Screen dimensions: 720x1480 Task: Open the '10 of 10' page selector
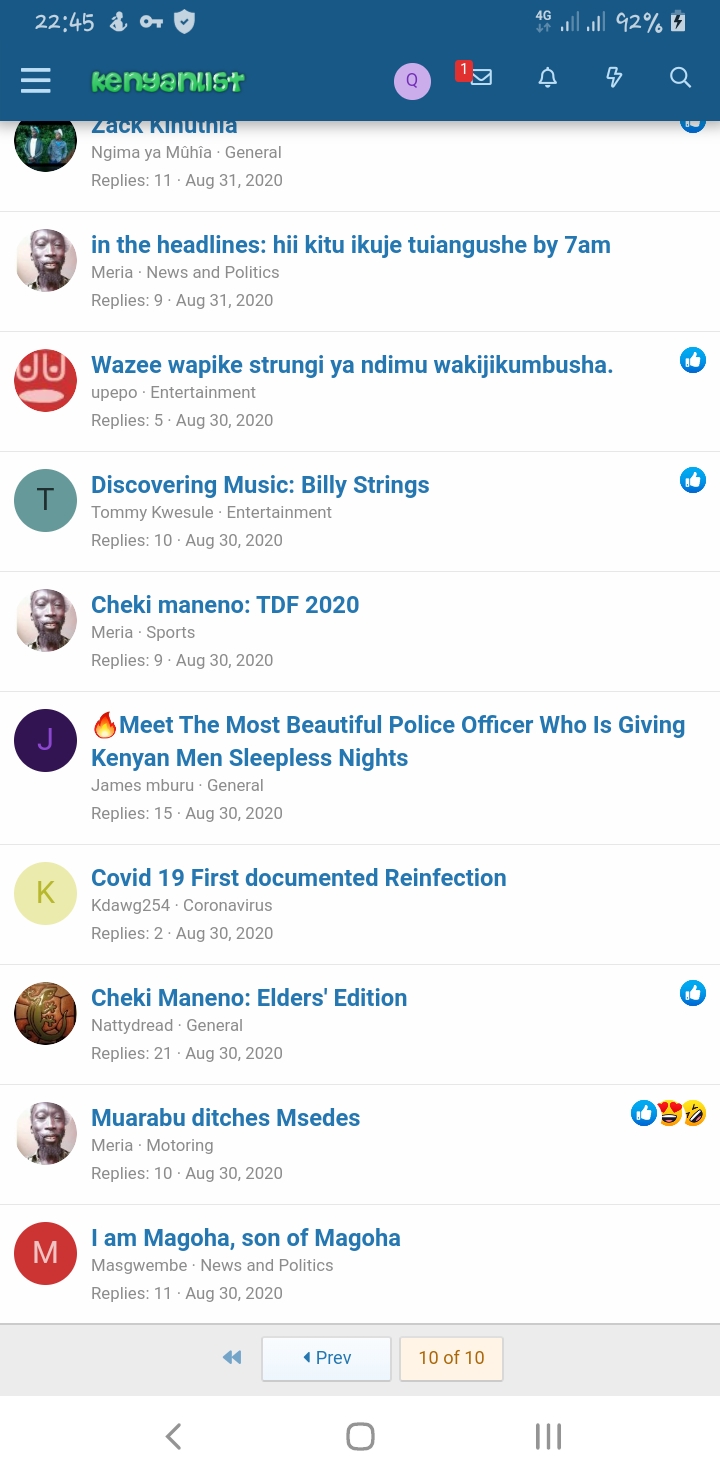click(451, 1358)
